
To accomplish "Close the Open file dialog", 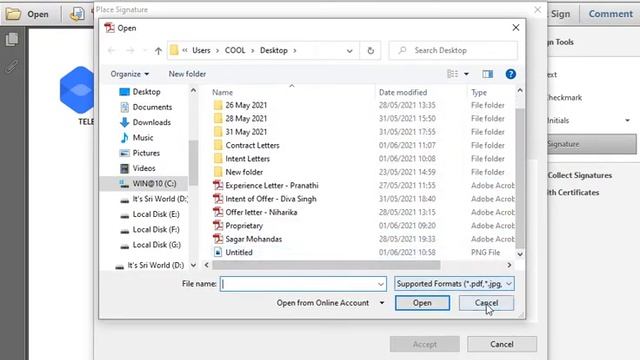I will point(516,28).
